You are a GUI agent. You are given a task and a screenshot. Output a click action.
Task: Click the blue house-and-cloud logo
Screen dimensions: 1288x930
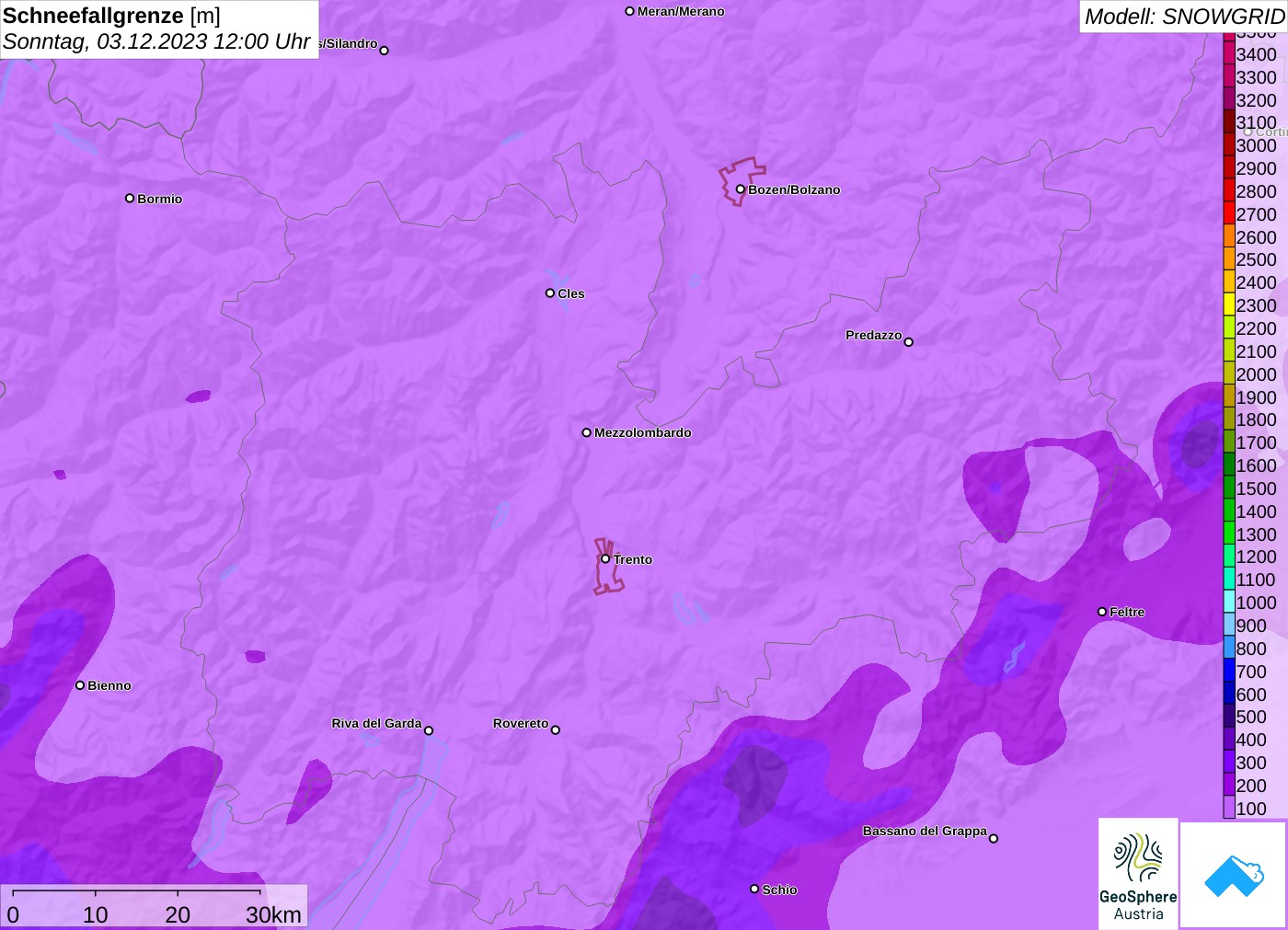[1233, 875]
